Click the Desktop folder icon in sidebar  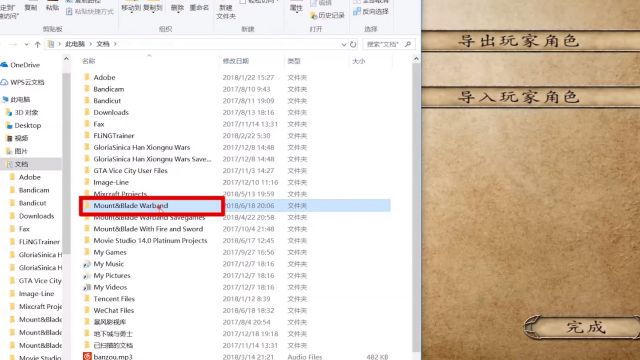click(9, 125)
